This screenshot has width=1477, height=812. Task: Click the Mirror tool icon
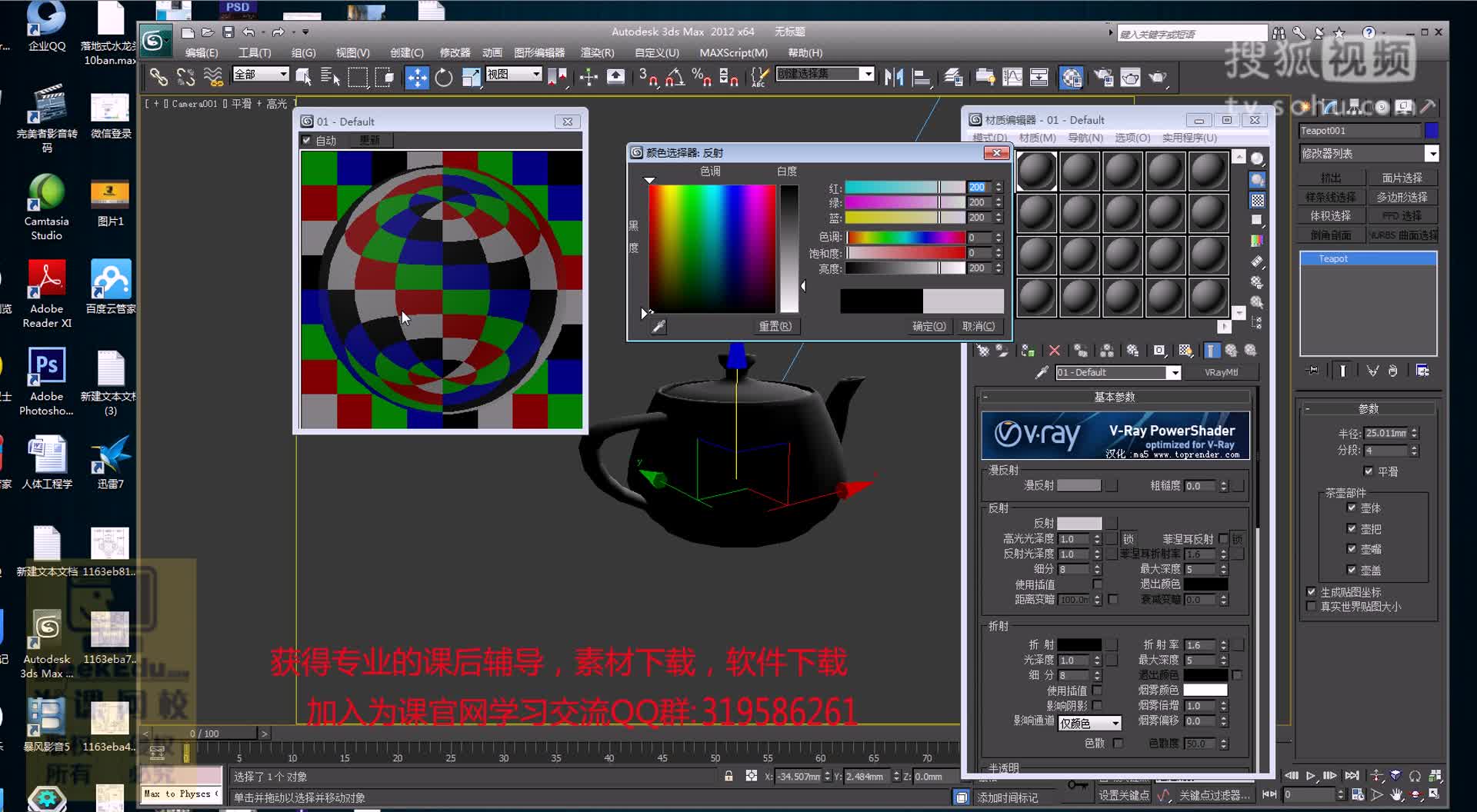pyautogui.click(x=893, y=76)
